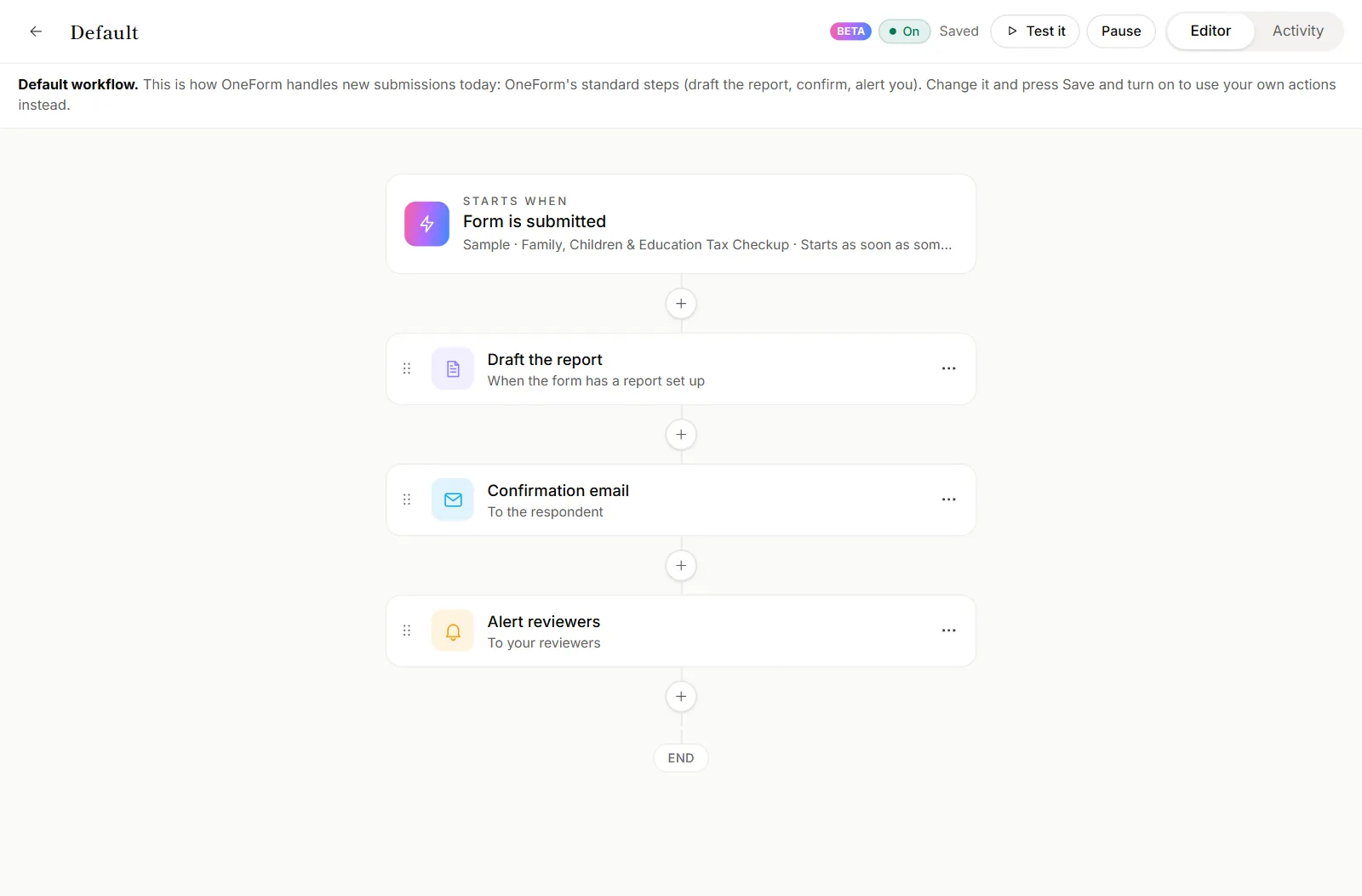Viewport: 1362px width, 896px height.
Task: Open more options for Draft the report
Action: click(x=949, y=368)
